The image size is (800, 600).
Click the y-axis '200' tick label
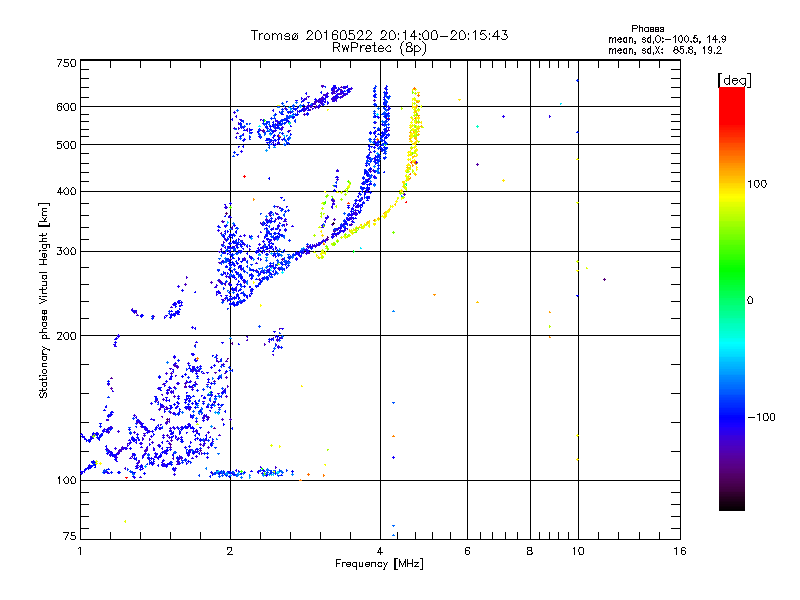pos(67,336)
